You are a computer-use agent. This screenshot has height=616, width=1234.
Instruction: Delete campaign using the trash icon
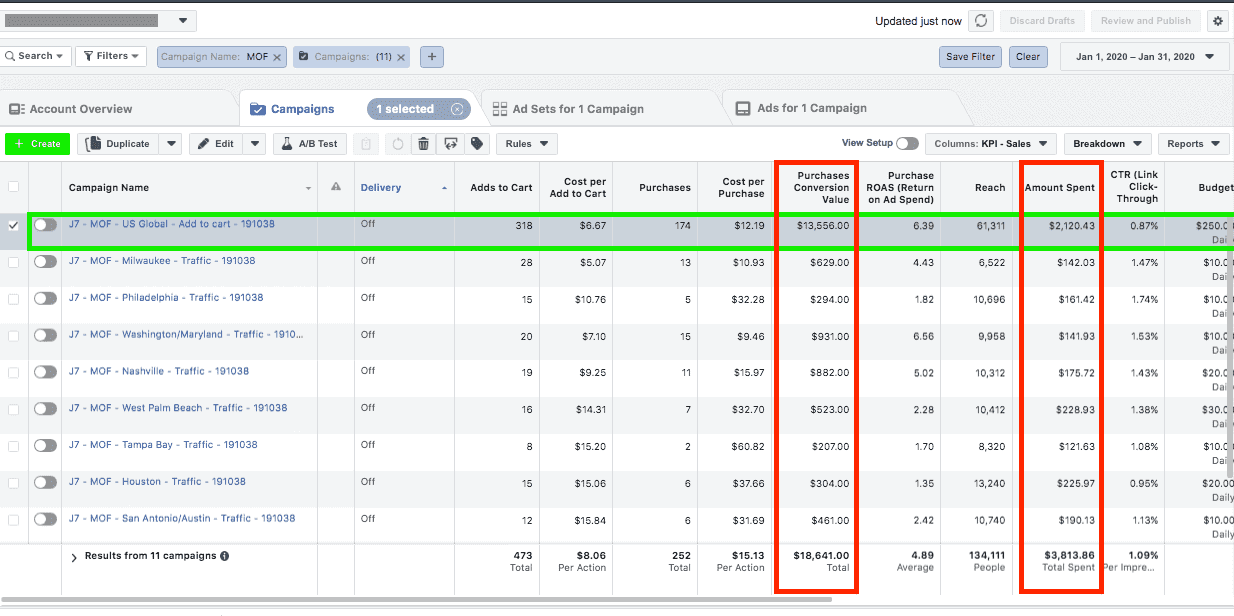pyautogui.click(x=425, y=143)
